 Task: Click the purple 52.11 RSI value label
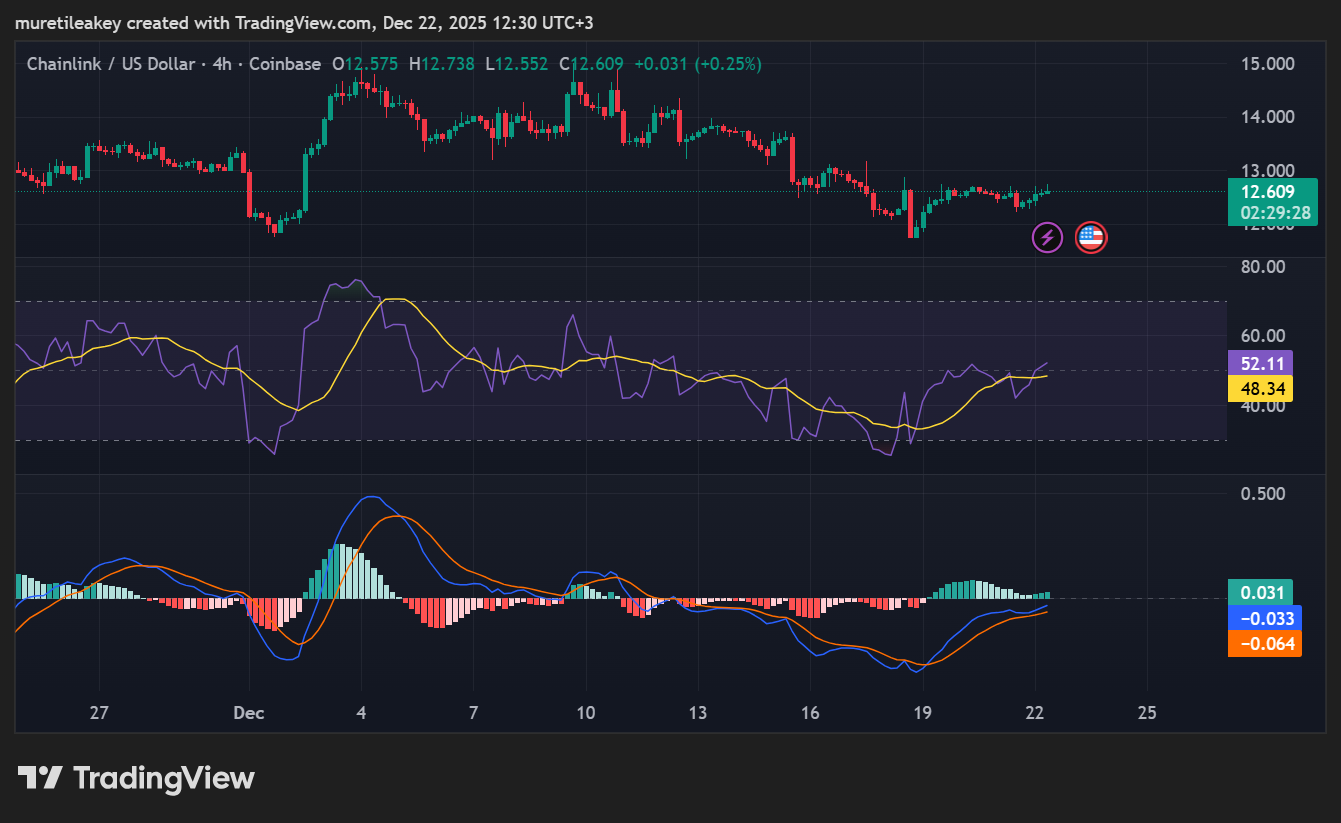(x=1260, y=363)
